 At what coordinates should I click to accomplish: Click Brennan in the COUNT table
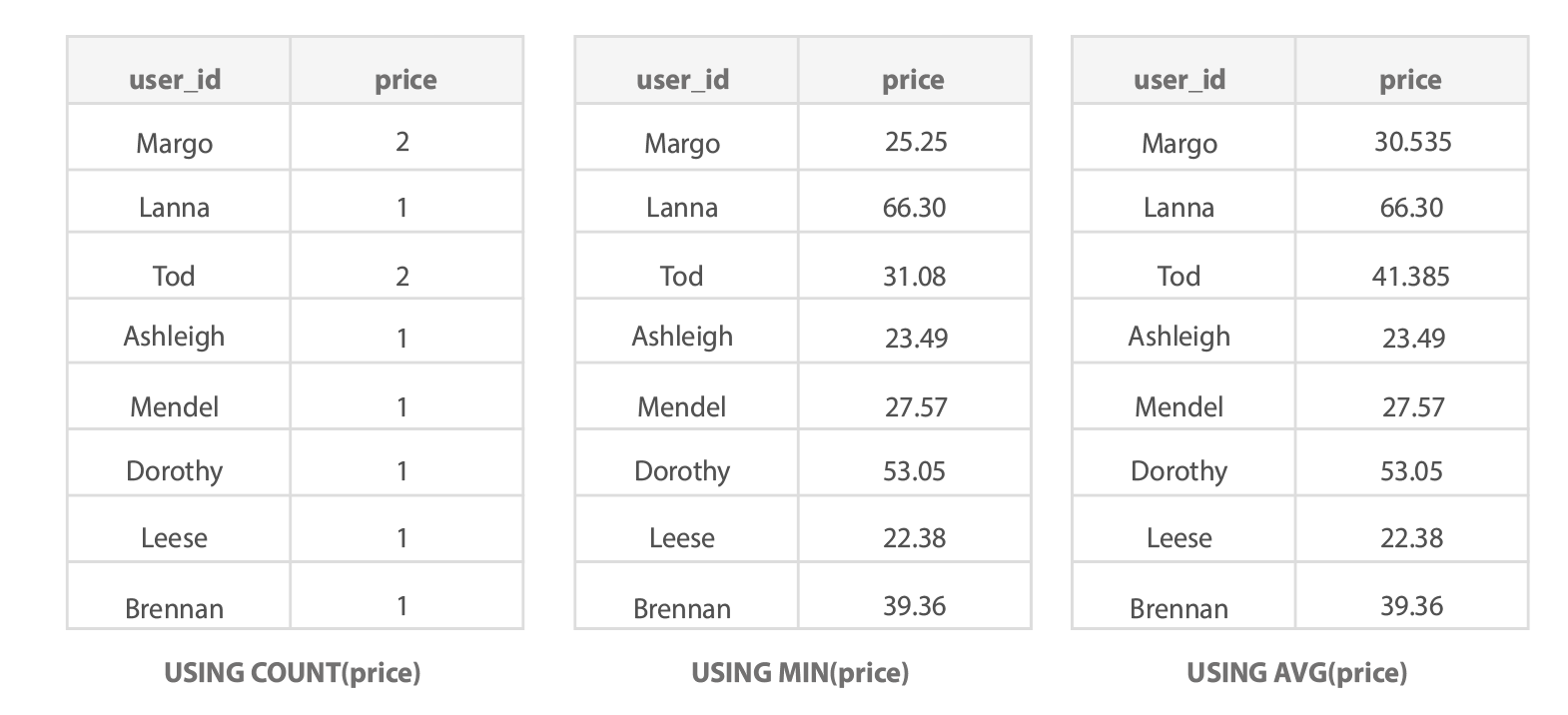(x=175, y=608)
